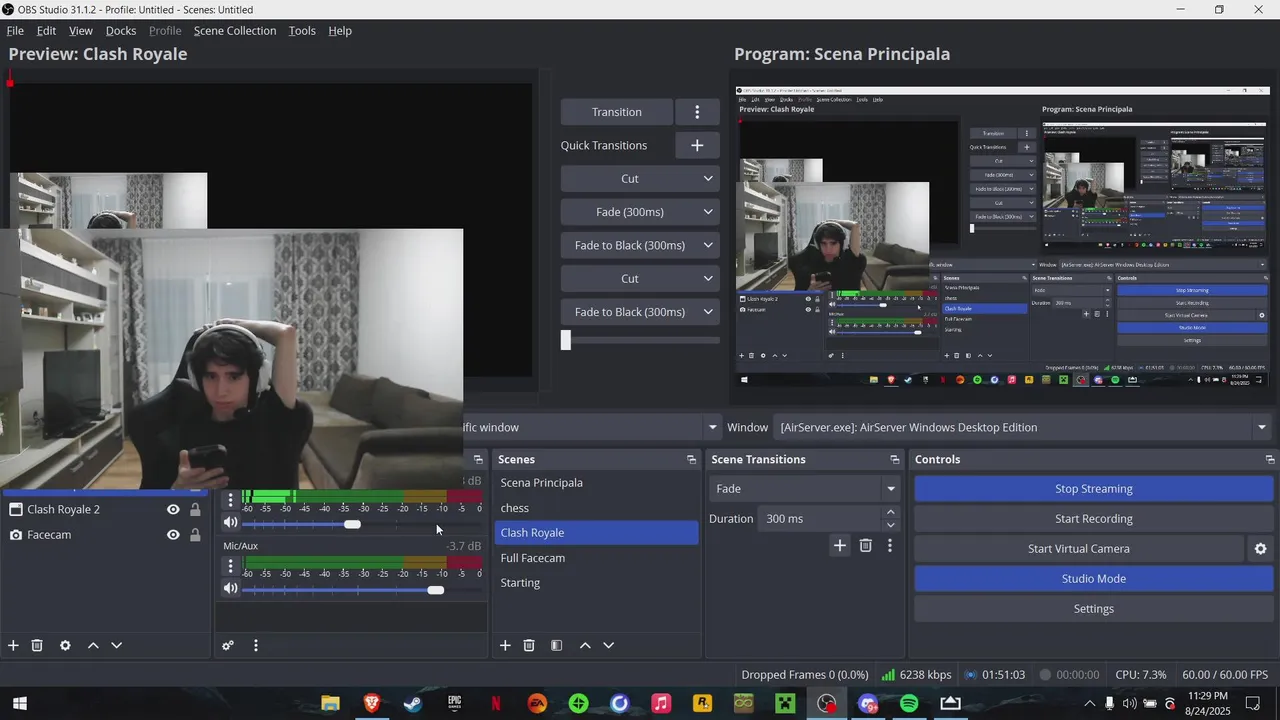1280x720 pixels.
Task: Click Start Virtual Camera
Action: click(1079, 549)
